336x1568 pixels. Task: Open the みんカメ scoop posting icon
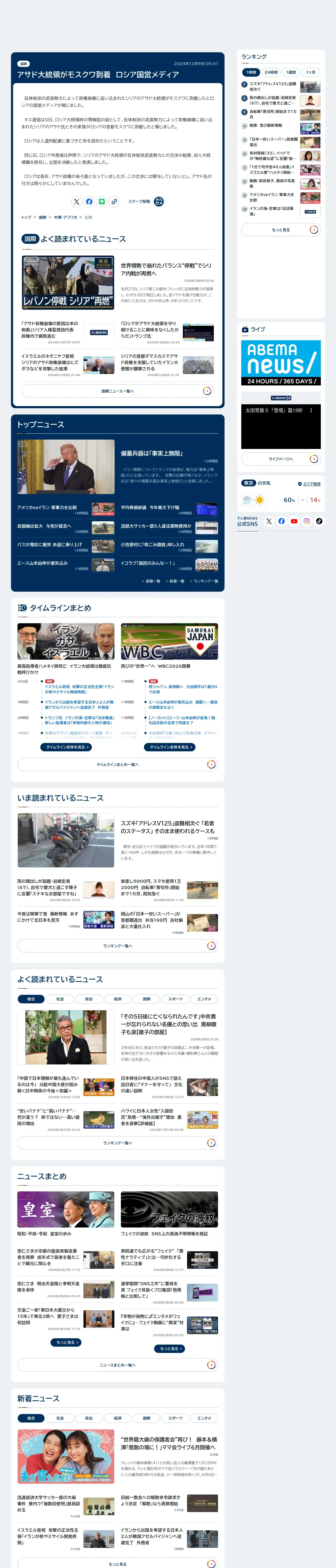pyautogui.click(x=159, y=201)
